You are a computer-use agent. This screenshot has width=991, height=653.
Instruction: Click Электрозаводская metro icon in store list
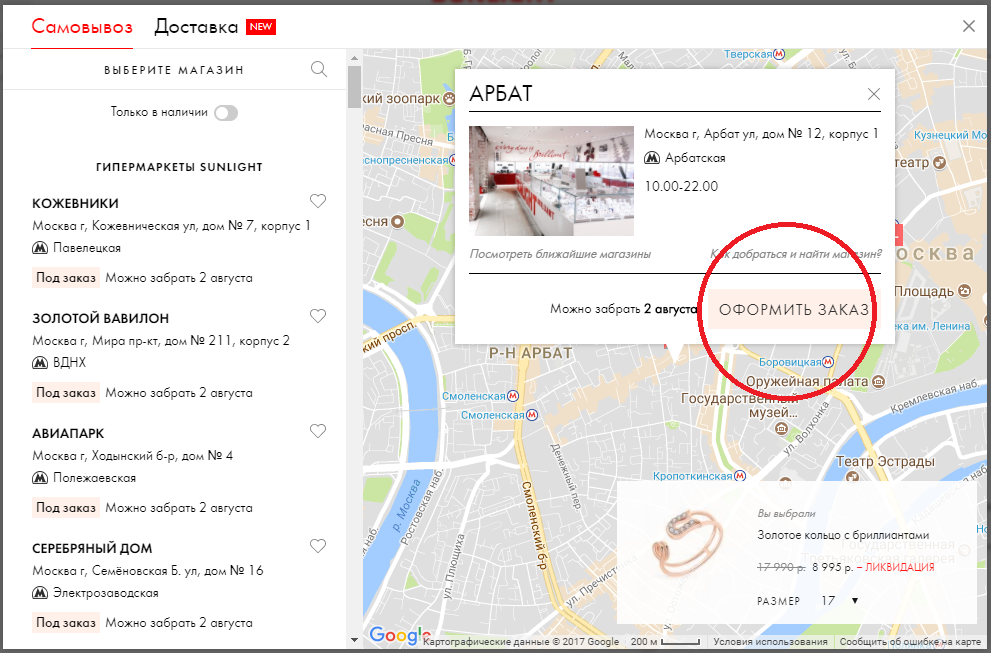coord(40,593)
